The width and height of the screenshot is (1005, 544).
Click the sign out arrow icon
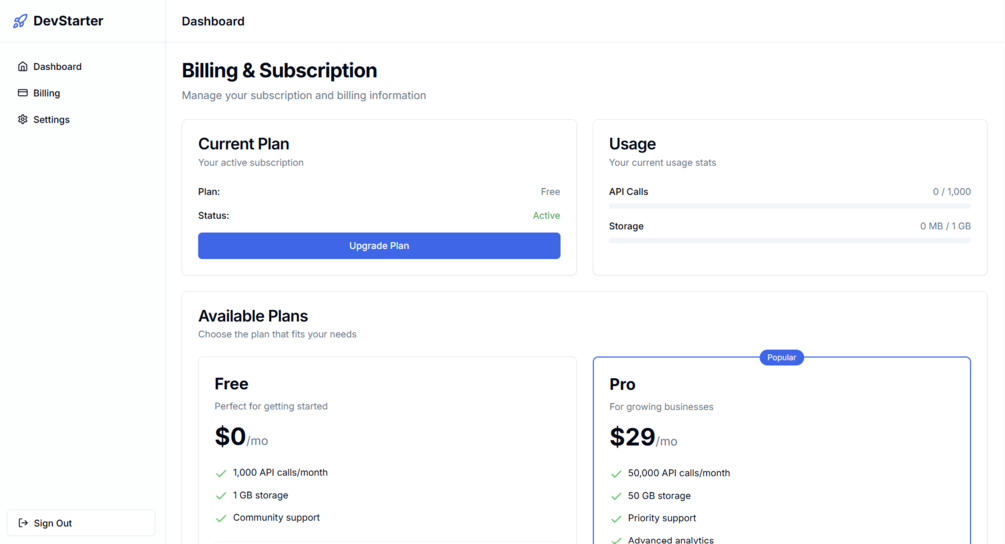(x=23, y=523)
